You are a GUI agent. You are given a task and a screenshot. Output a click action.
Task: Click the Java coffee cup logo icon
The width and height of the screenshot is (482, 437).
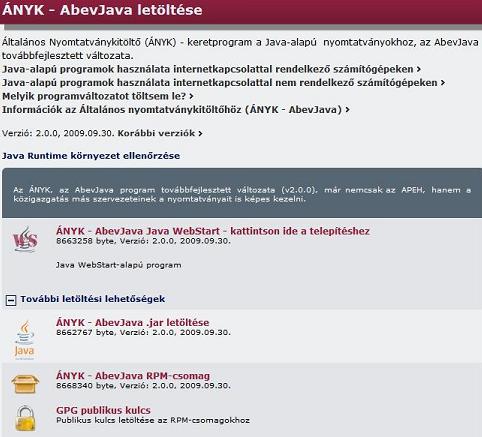coord(24,340)
